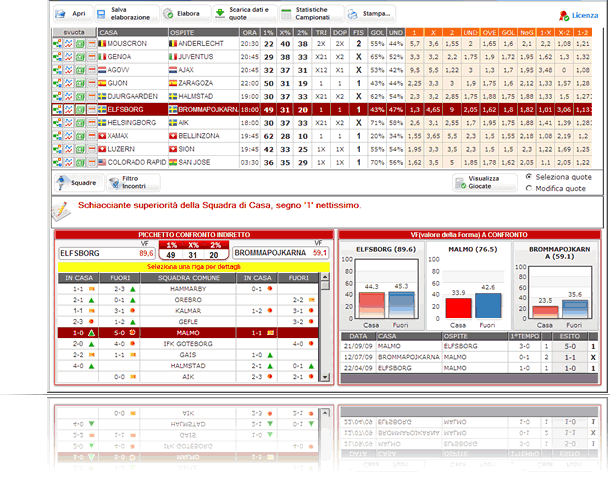Select the 1,3 home odds in ELFSBORG row

click(415, 110)
